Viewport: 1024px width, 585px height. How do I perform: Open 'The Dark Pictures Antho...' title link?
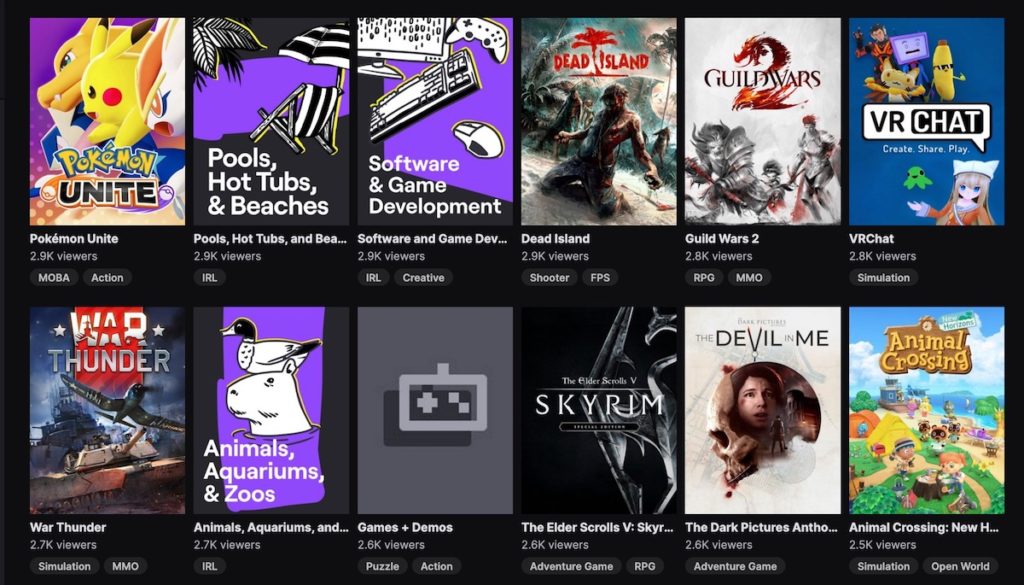point(761,528)
